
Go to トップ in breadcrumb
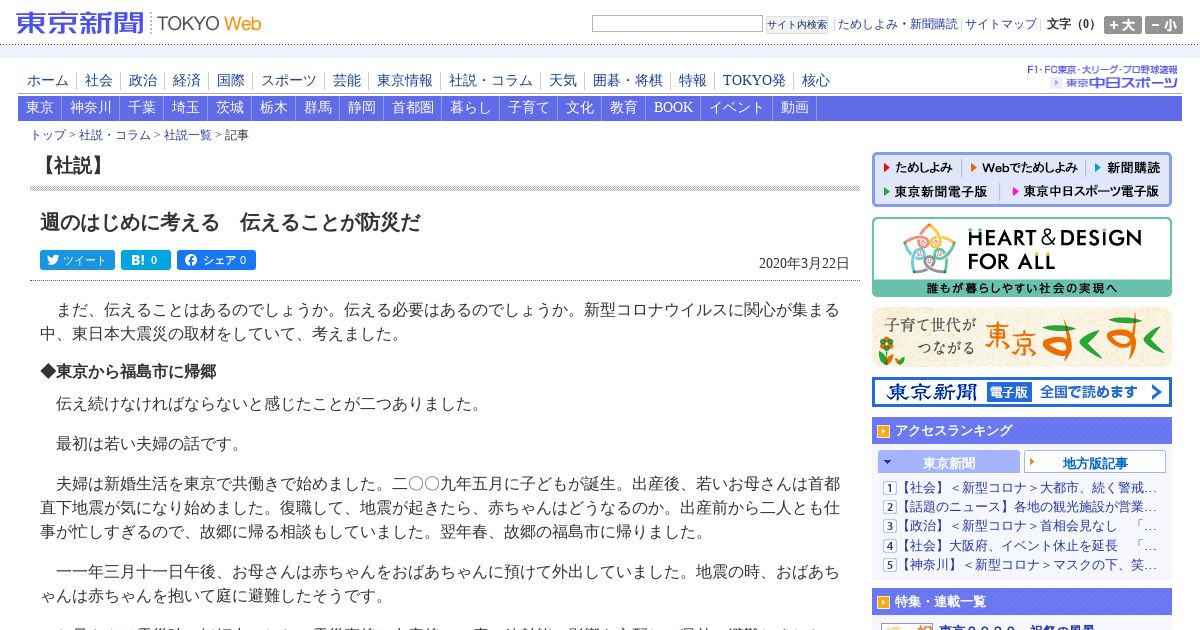[x=48, y=135]
